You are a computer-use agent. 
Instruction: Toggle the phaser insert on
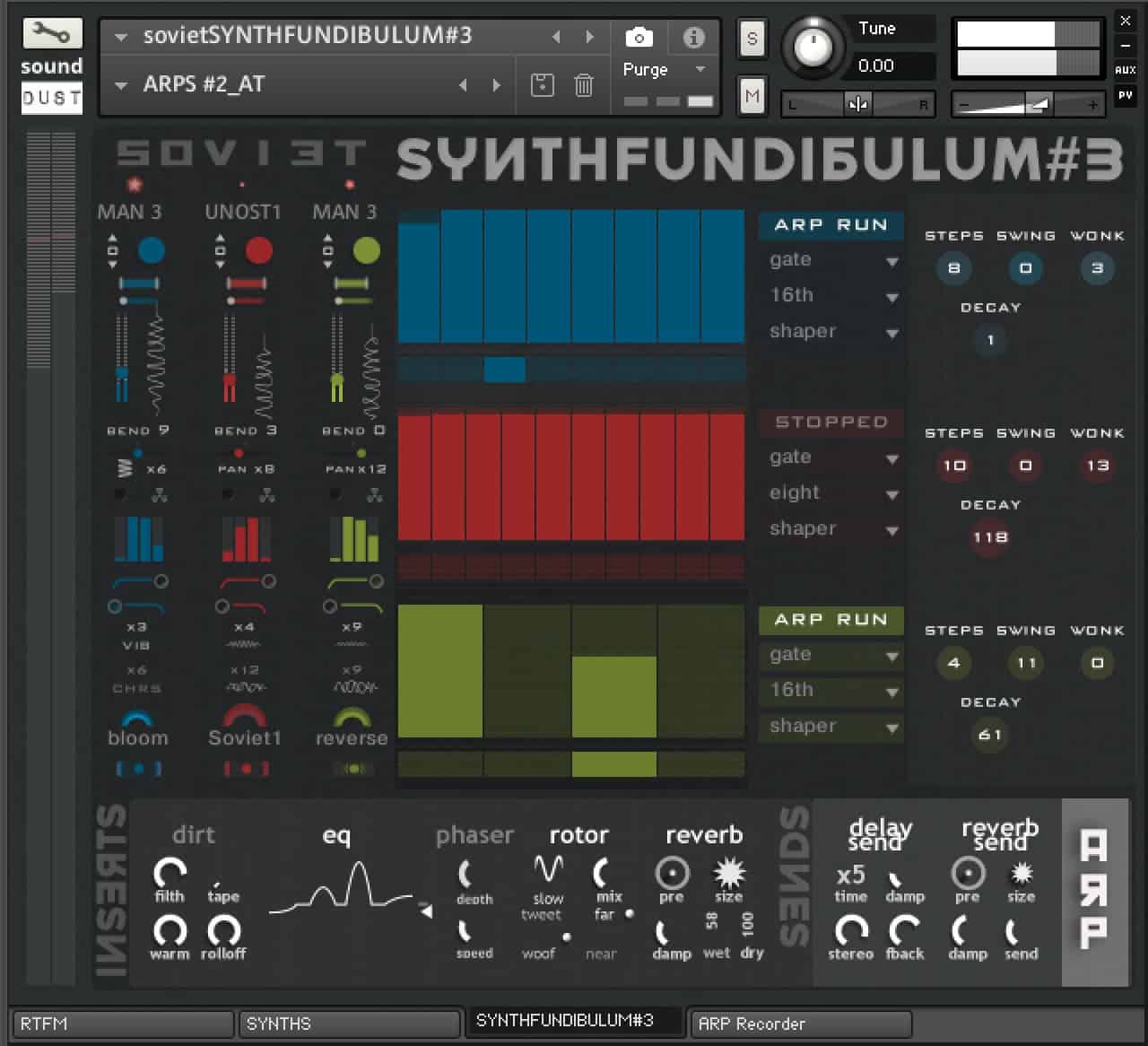click(474, 835)
